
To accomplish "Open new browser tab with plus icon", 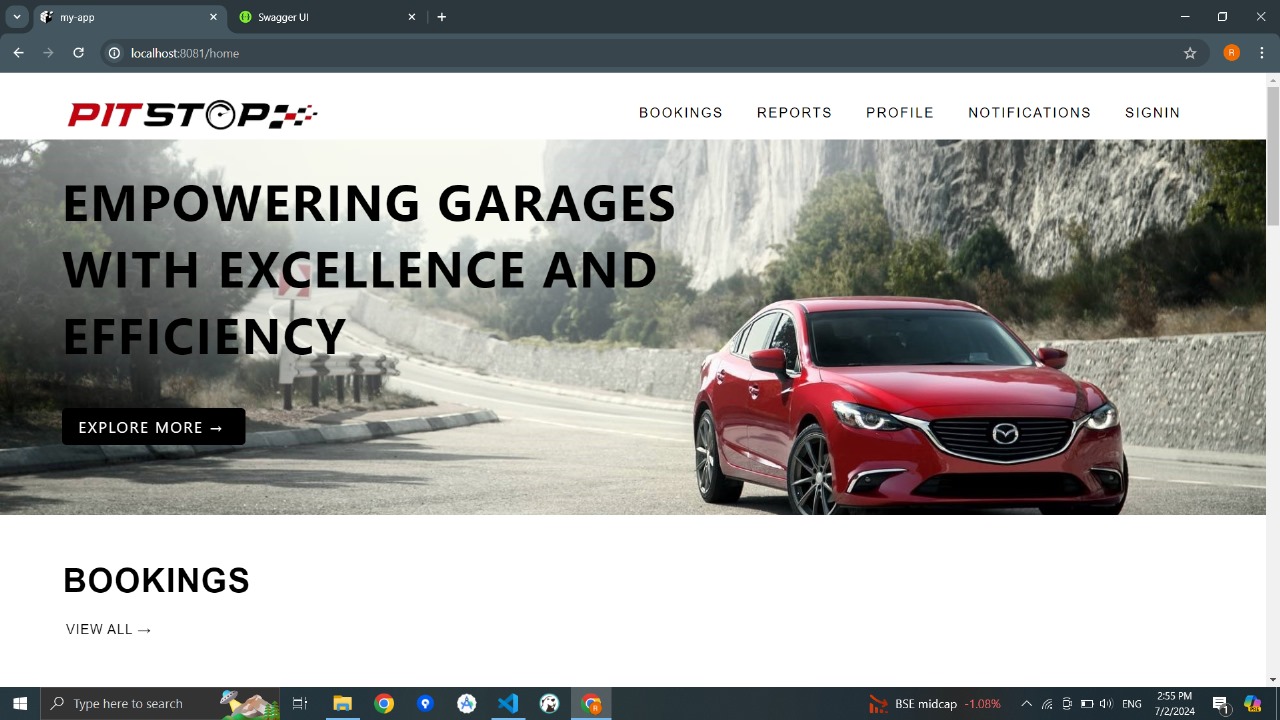I will pyautogui.click(x=441, y=17).
